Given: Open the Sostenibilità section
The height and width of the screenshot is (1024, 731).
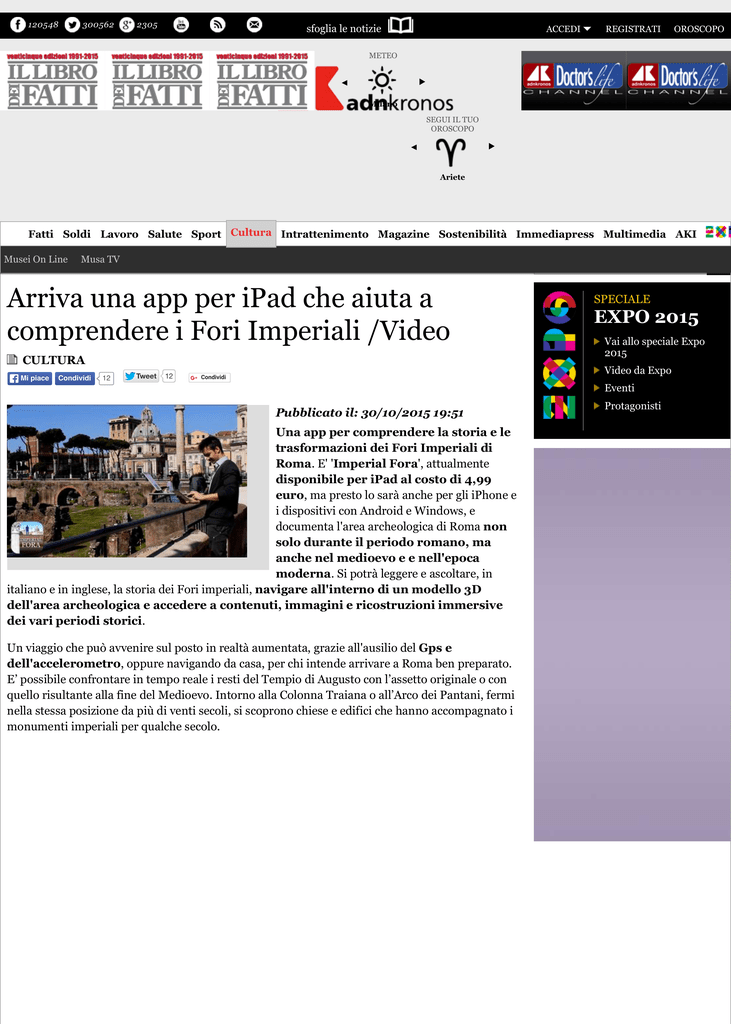Looking at the screenshot, I should [x=472, y=234].
